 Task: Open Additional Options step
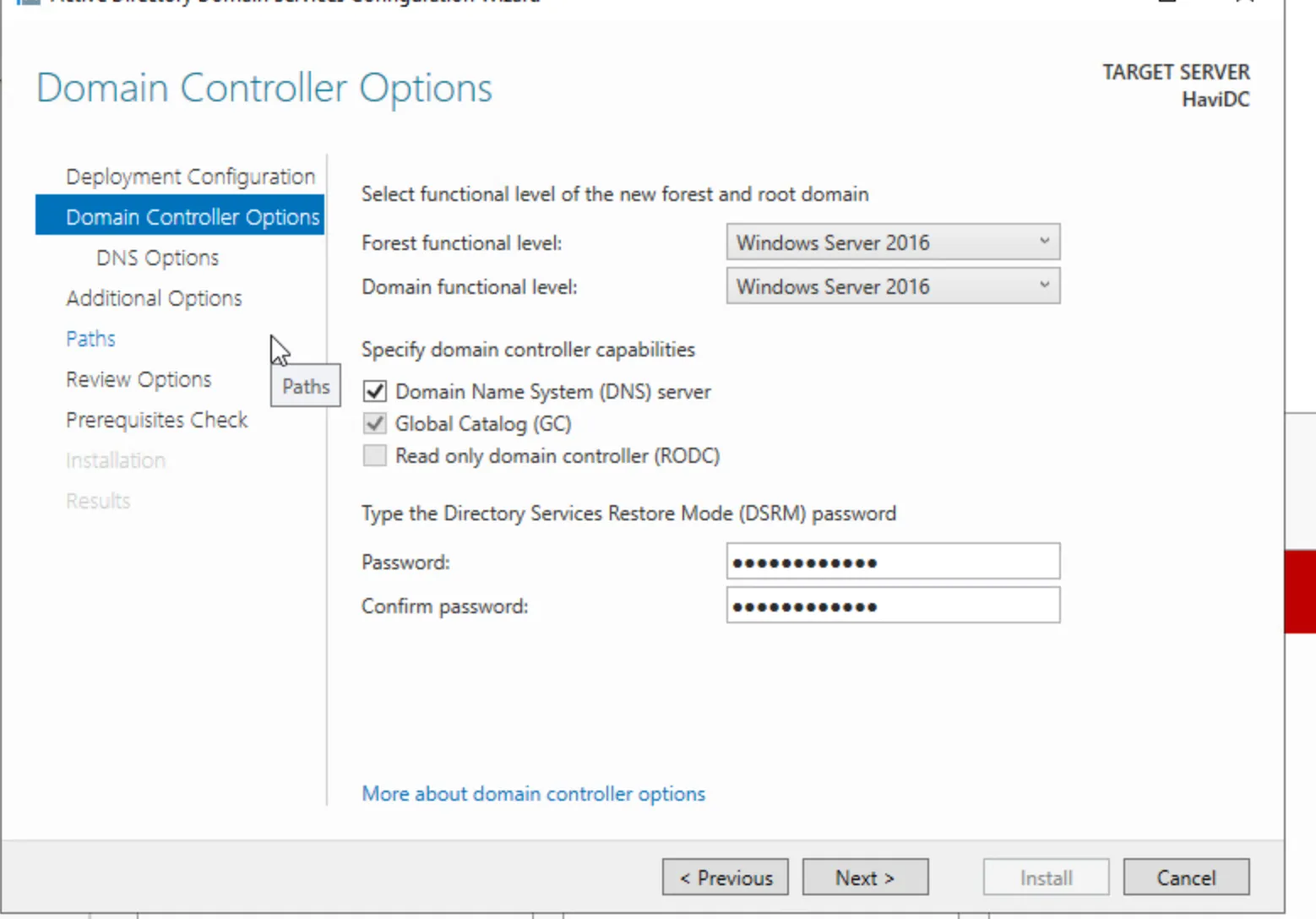pyautogui.click(x=154, y=298)
